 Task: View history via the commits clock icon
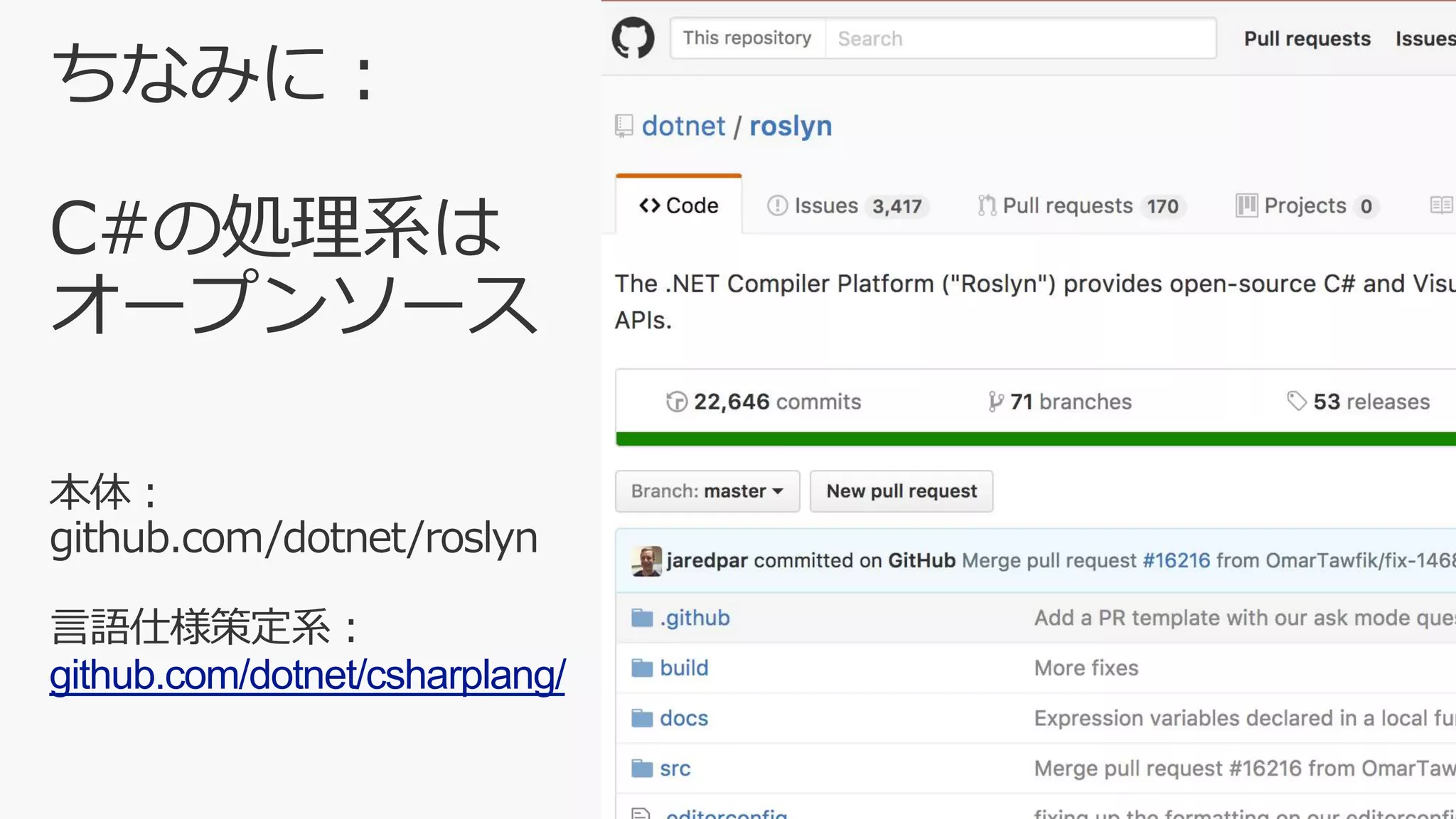pos(677,402)
